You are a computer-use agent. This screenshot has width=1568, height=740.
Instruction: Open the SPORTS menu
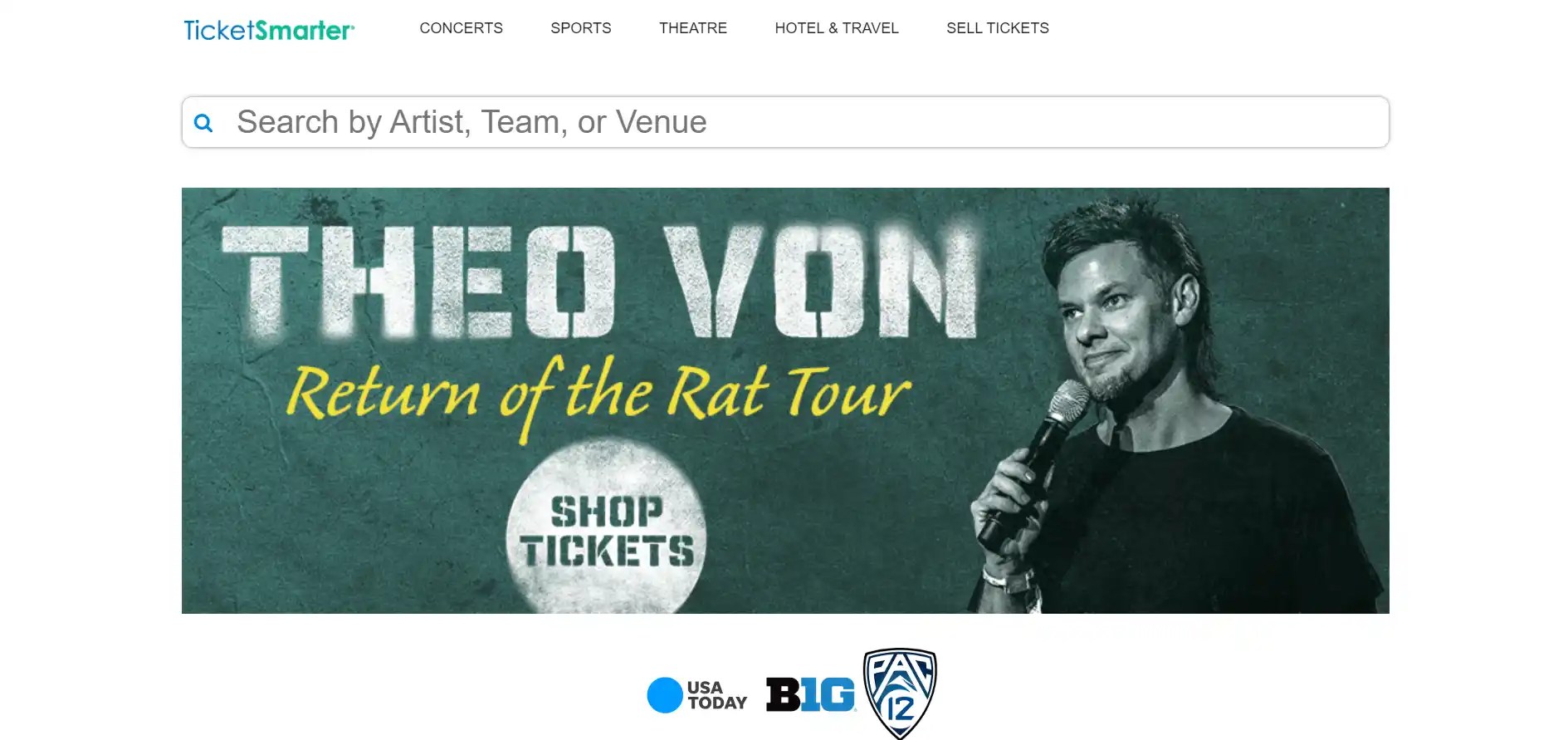coord(579,27)
